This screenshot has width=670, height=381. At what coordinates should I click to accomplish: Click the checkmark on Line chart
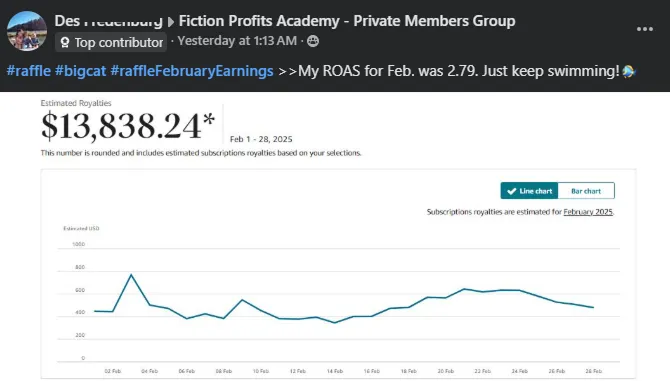click(511, 191)
